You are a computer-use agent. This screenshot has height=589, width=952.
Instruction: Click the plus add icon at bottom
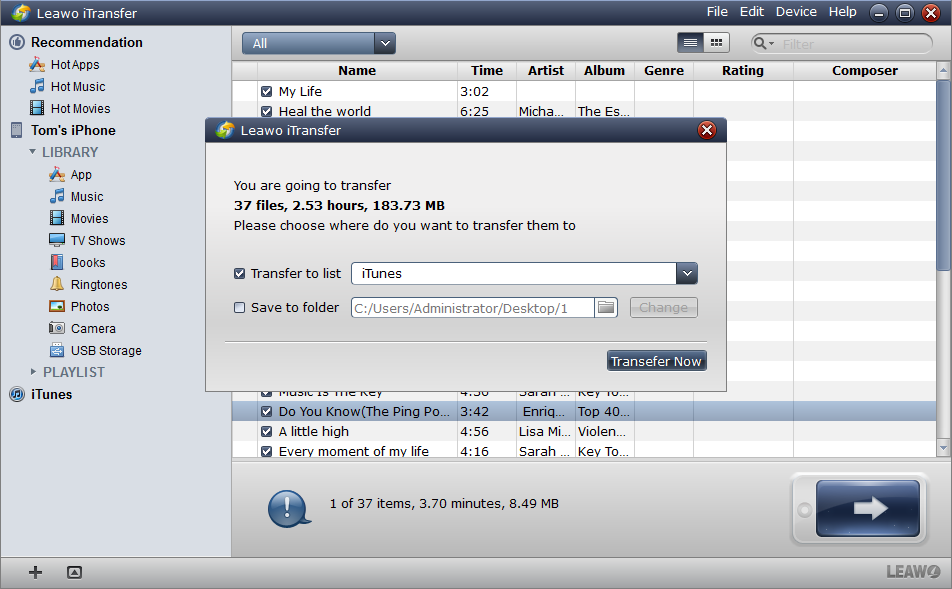35,572
